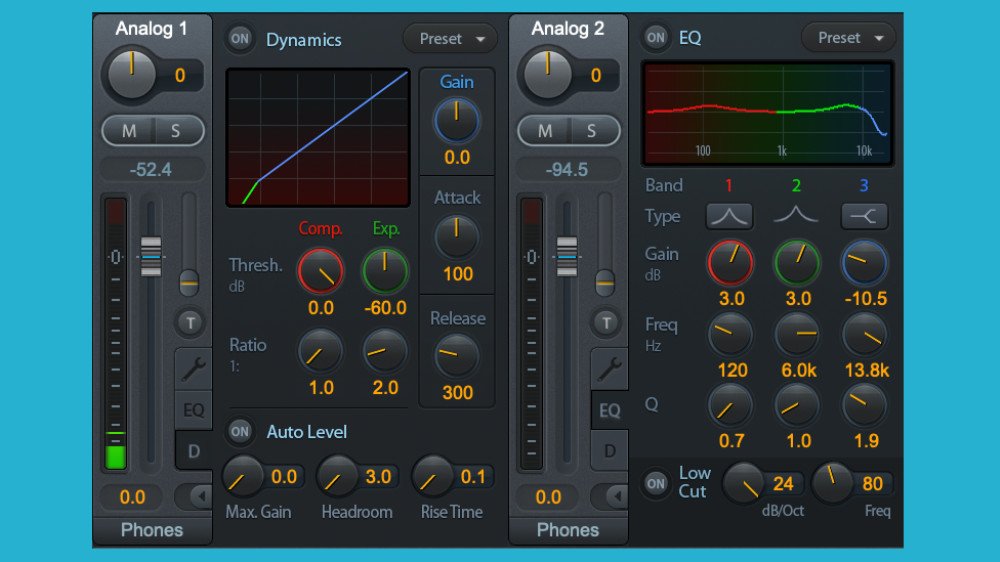Viewport: 1000px width, 562px height.
Task: Click Low Cut Freq value field 80
Action: click(872, 484)
